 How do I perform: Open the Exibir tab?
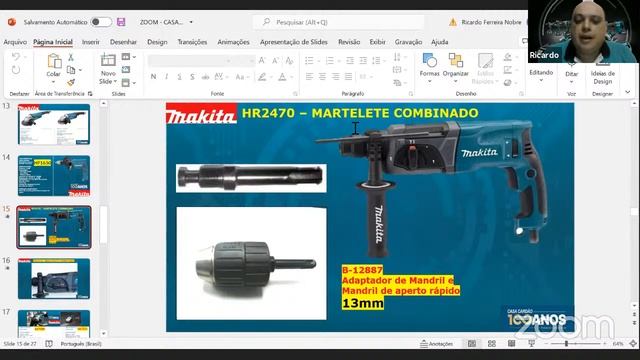click(x=378, y=42)
